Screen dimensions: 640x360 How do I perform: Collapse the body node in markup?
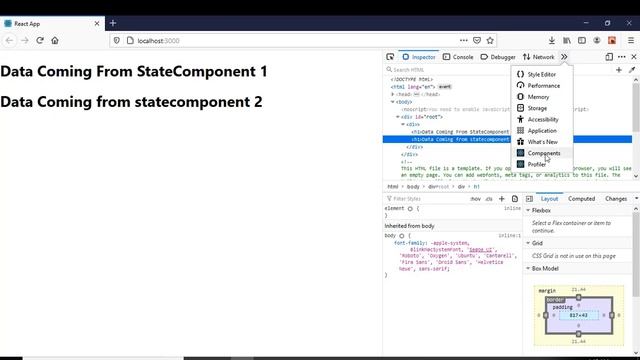tap(393, 102)
